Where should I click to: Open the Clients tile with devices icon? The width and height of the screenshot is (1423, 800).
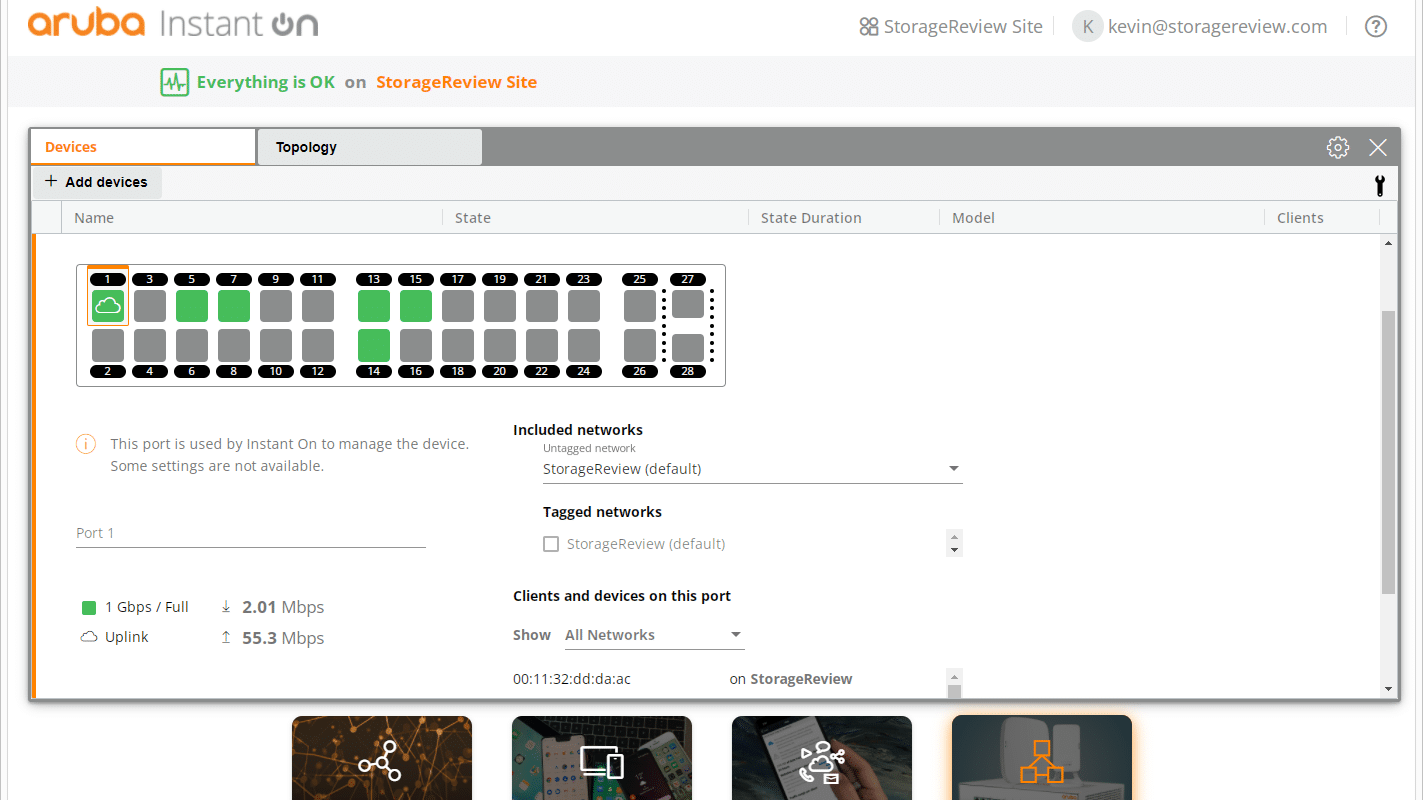tap(602, 758)
